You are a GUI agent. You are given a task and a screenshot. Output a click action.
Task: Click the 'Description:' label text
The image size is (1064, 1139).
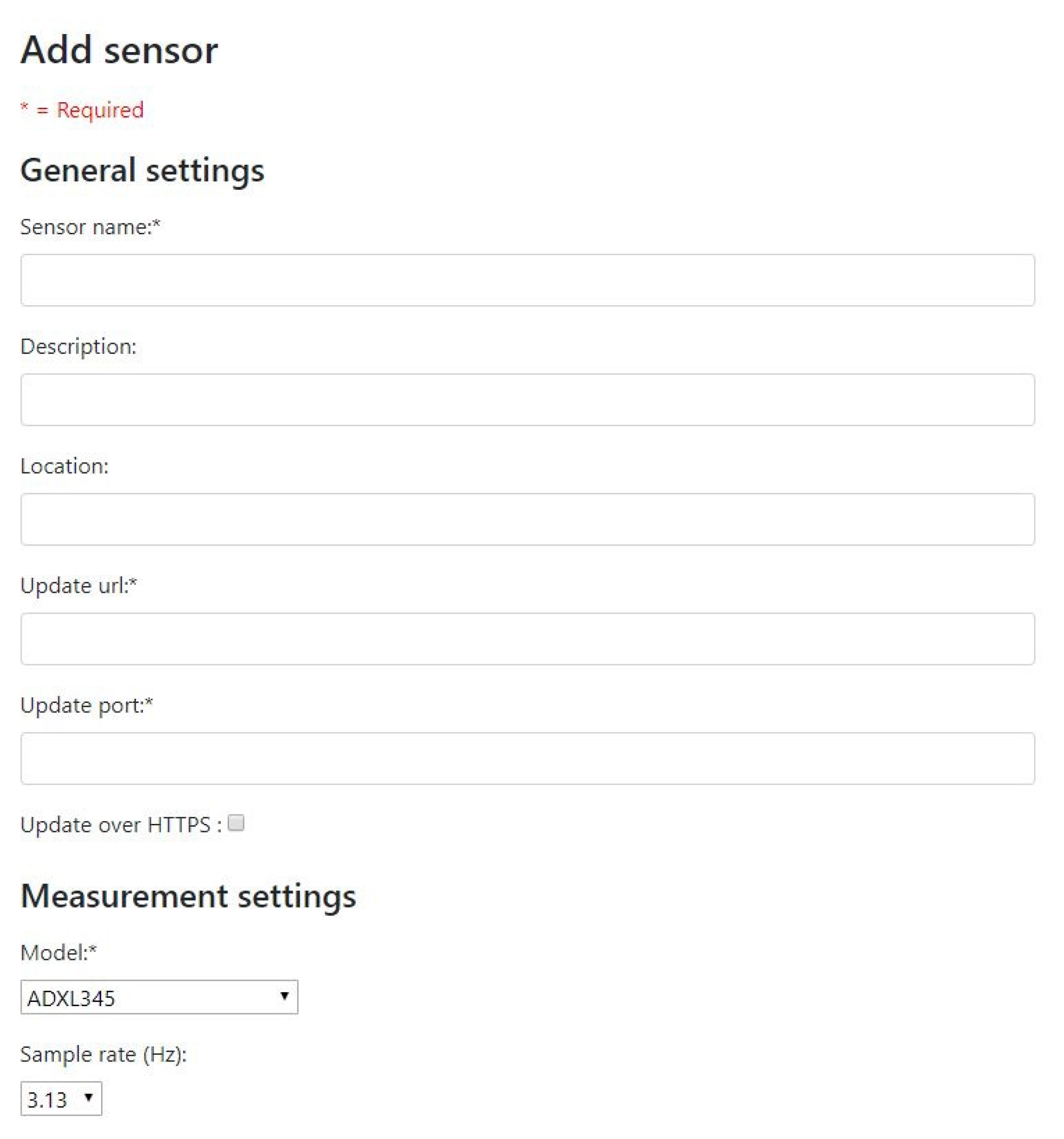[x=78, y=347]
